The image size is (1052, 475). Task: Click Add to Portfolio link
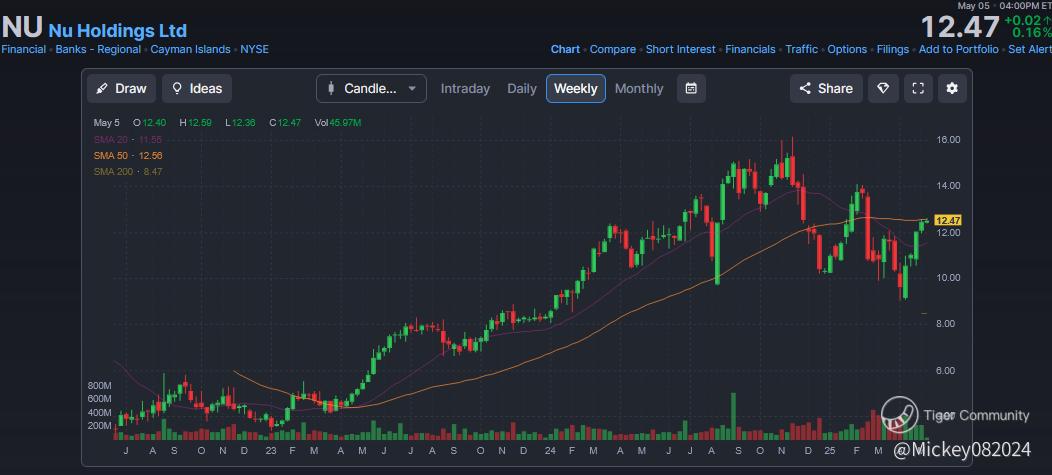click(x=959, y=49)
